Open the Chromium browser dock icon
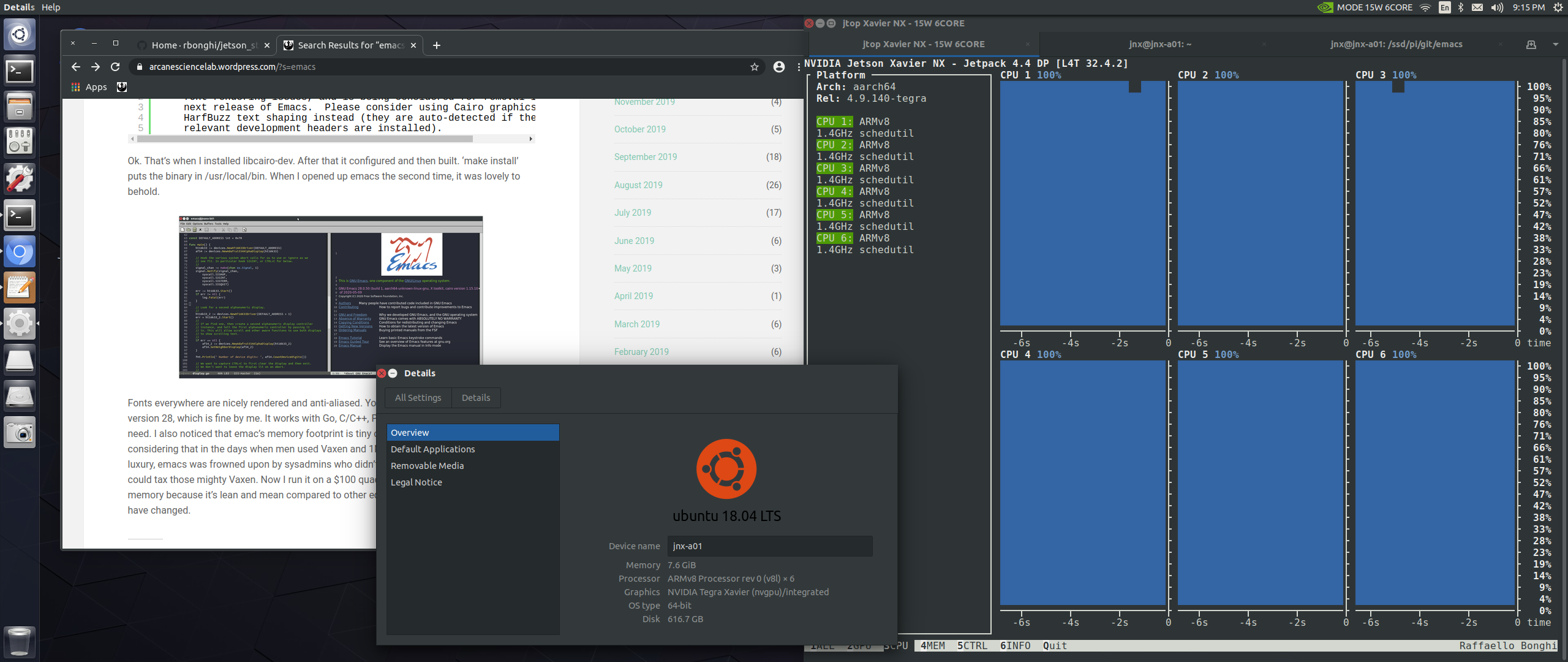The width and height of the screenshot is (1568, 662). (x=20, y=252)
